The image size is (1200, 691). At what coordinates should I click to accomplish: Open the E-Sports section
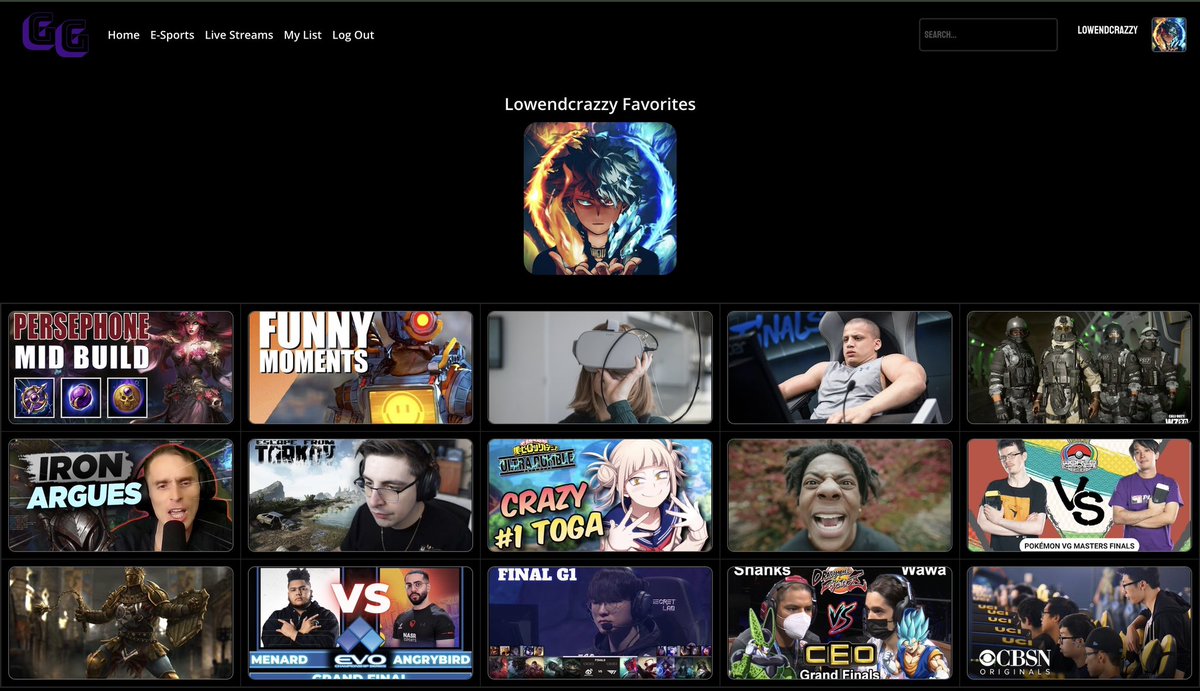172,35
